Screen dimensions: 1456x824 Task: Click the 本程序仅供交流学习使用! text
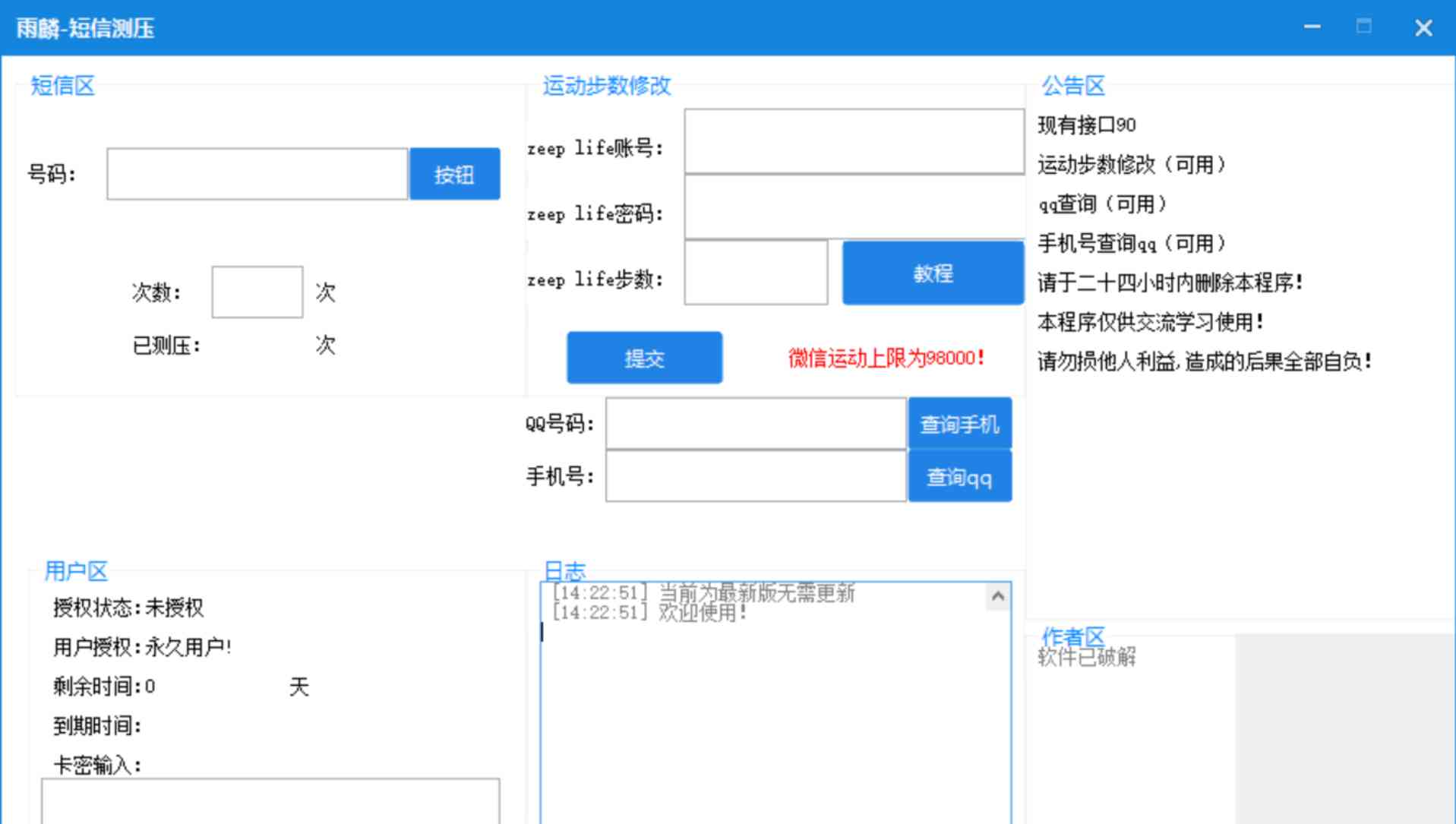tap(1151, 322)
